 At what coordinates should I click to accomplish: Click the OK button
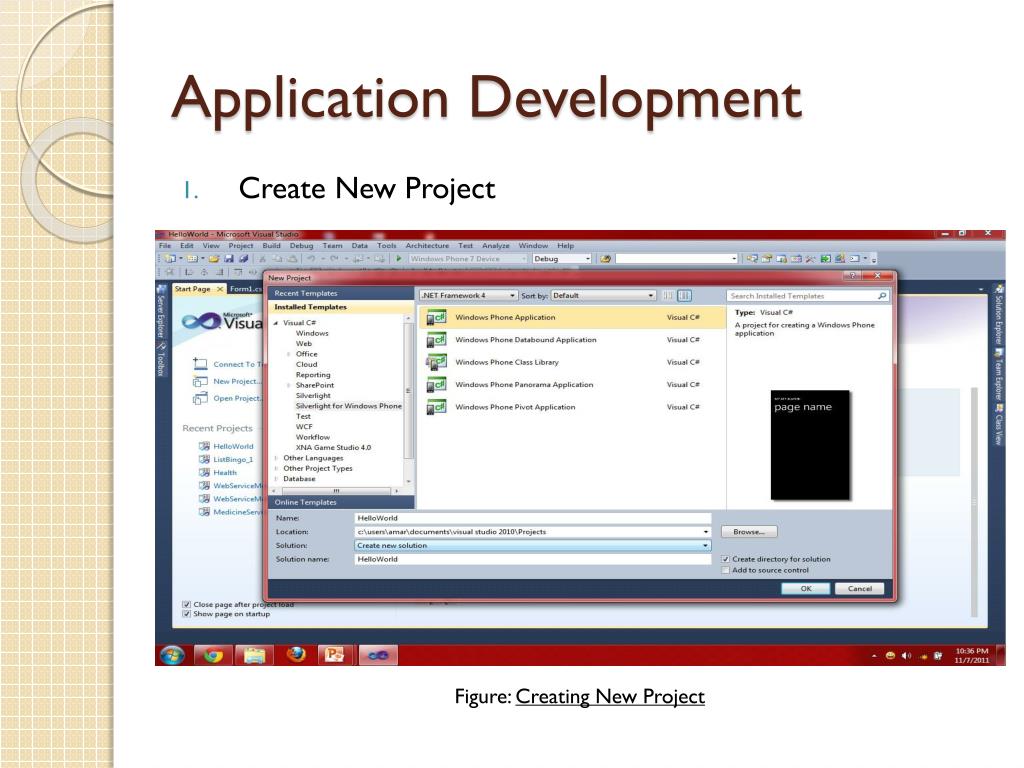(806, 588)
